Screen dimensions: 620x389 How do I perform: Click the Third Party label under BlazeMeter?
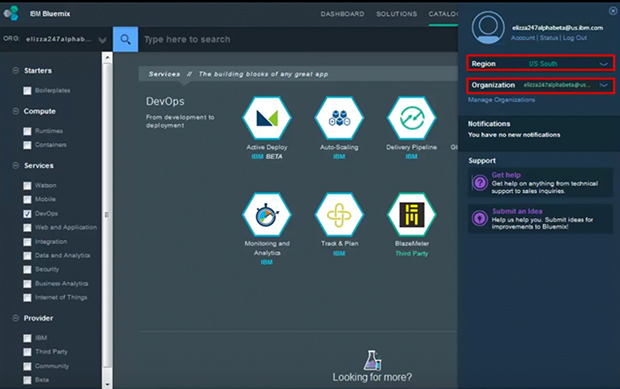coord(412,253)
